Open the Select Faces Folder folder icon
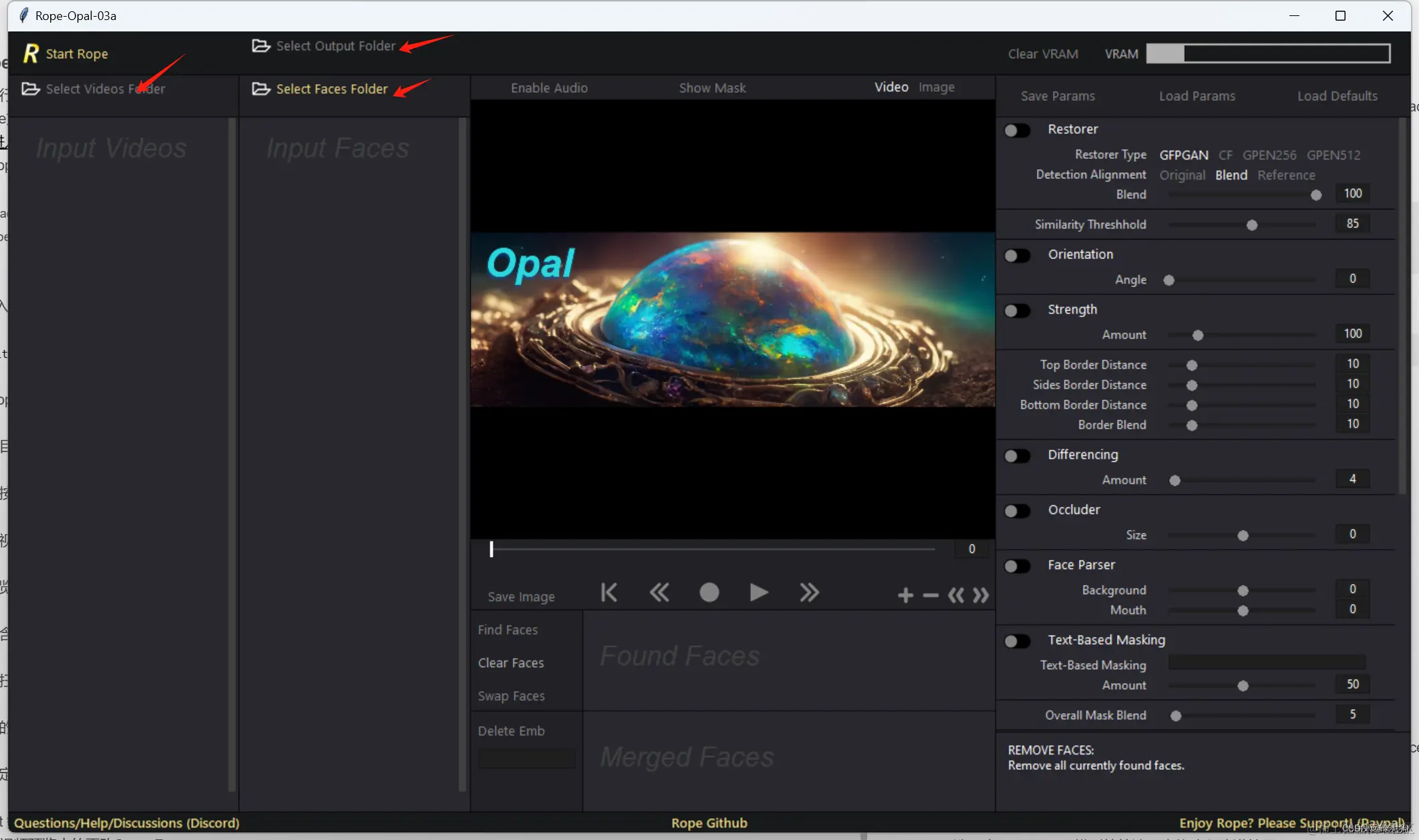This screenshot has width=1419, height=840. tap(261, 89)
